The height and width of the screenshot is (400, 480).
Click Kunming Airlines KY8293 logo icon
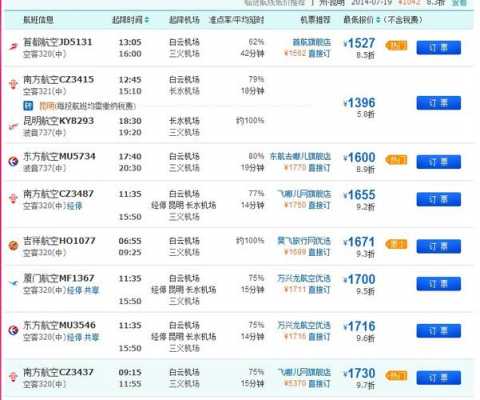pos(13,126)
